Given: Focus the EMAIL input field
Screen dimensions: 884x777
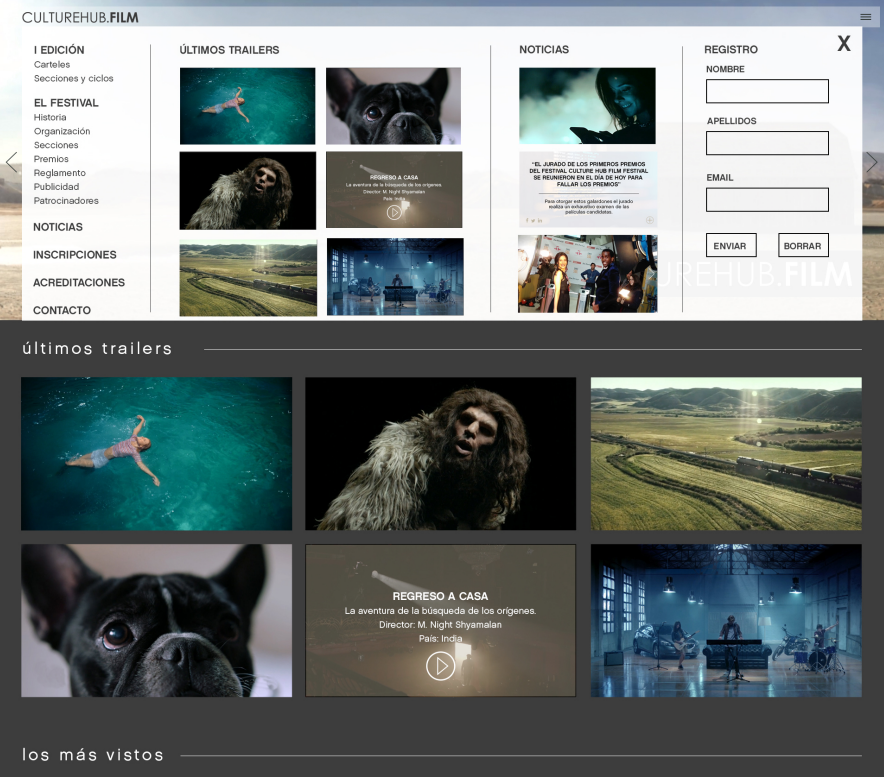Looking at the screenshot, I should tap(767, 200).
